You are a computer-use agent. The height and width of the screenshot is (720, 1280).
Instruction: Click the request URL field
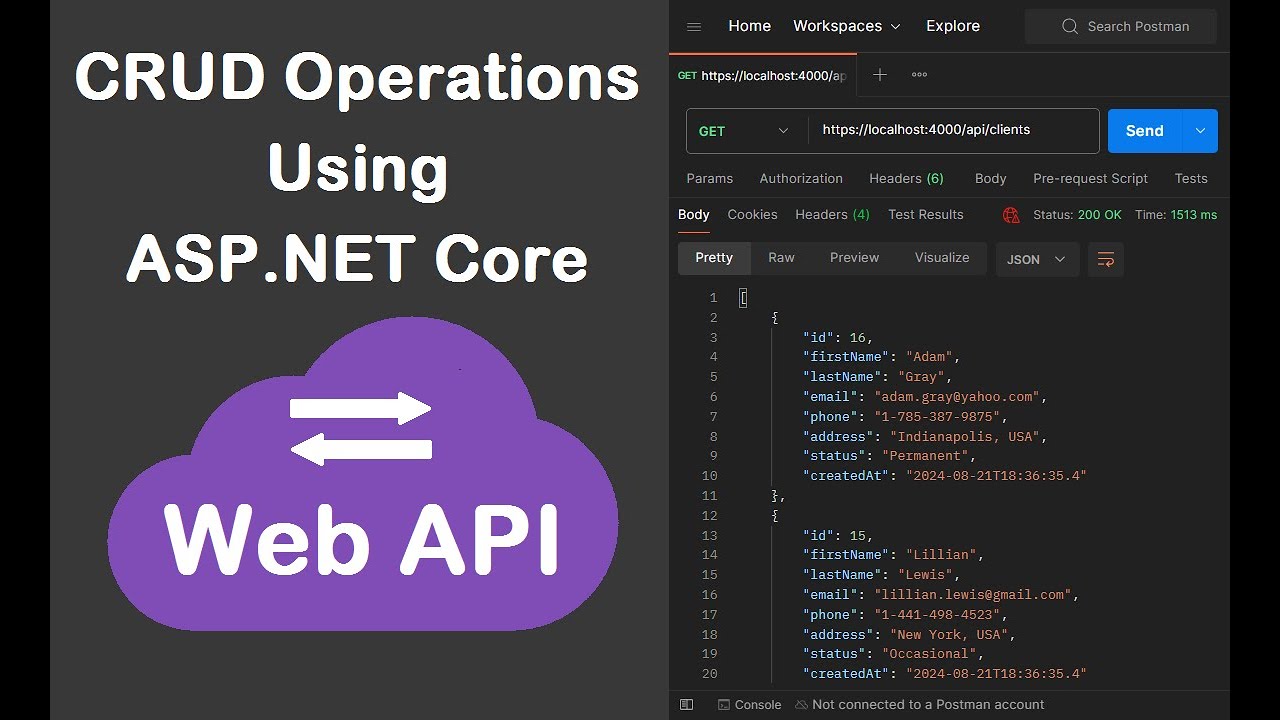pyautogui.click(x=954, y=130)
